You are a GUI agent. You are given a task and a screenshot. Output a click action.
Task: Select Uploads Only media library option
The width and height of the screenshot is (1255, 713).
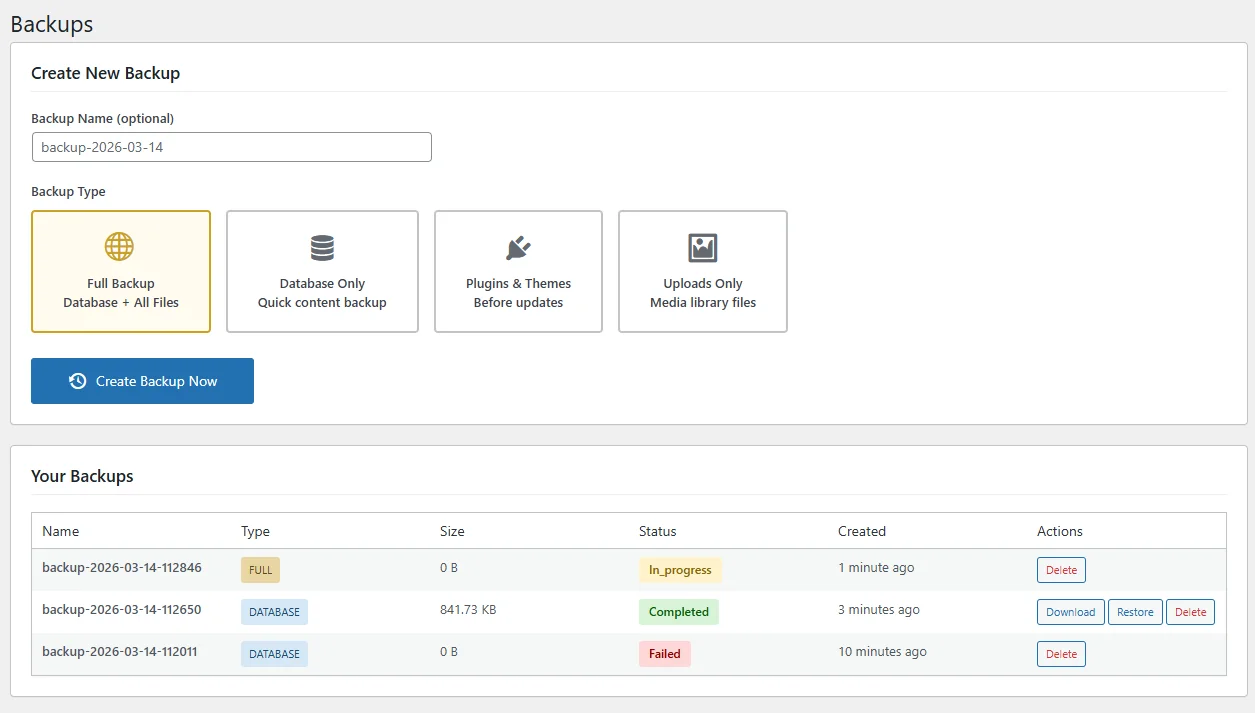click(x=703, y=272)
